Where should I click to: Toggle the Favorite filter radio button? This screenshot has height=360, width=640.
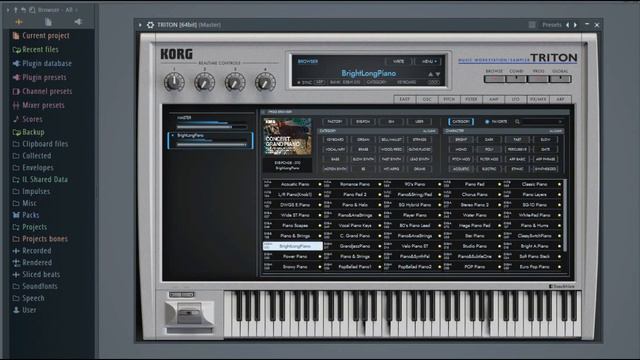(487, 122)
